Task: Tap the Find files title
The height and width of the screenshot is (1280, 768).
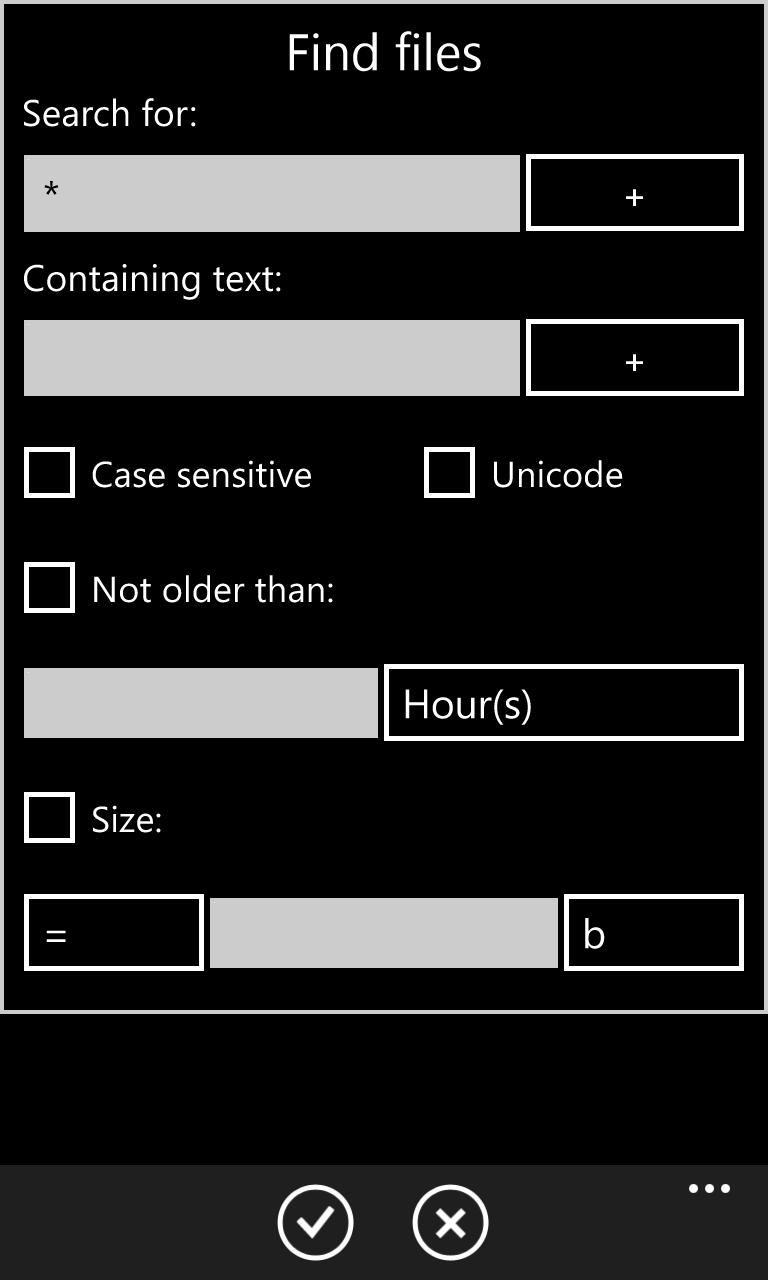Action: click(384, 53)
